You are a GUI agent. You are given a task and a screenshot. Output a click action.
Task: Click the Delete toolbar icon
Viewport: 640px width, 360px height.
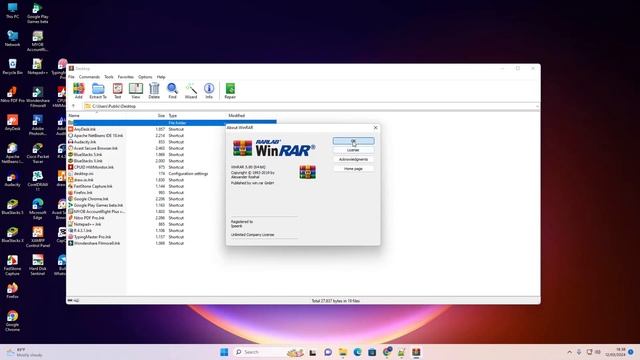pyautogui.click(x=154, y=91)
